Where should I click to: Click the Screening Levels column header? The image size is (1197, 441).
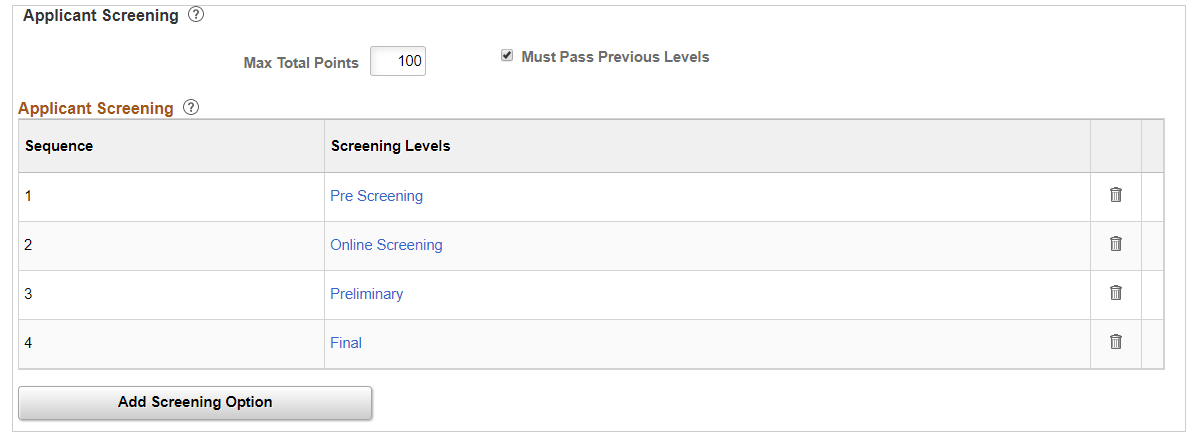(390, 146)
